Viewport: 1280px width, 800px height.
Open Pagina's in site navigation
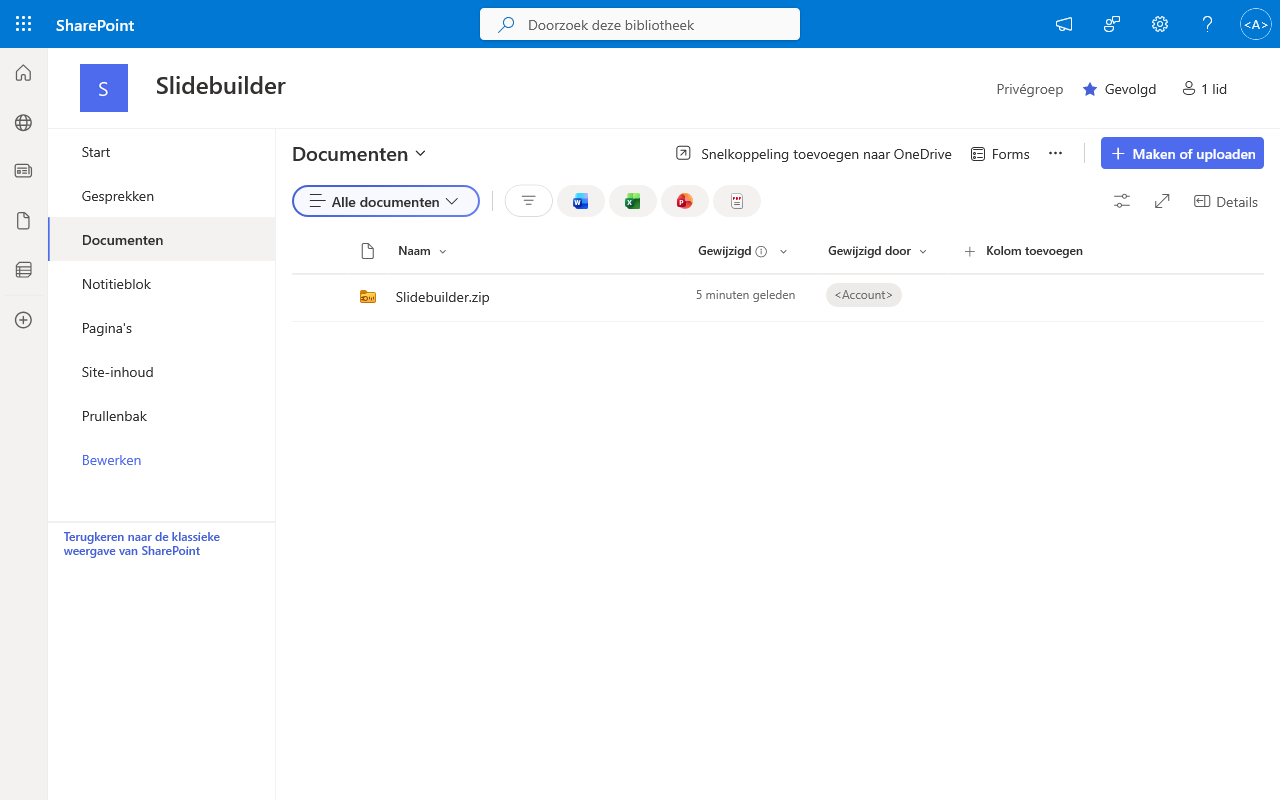pos(162,328)
